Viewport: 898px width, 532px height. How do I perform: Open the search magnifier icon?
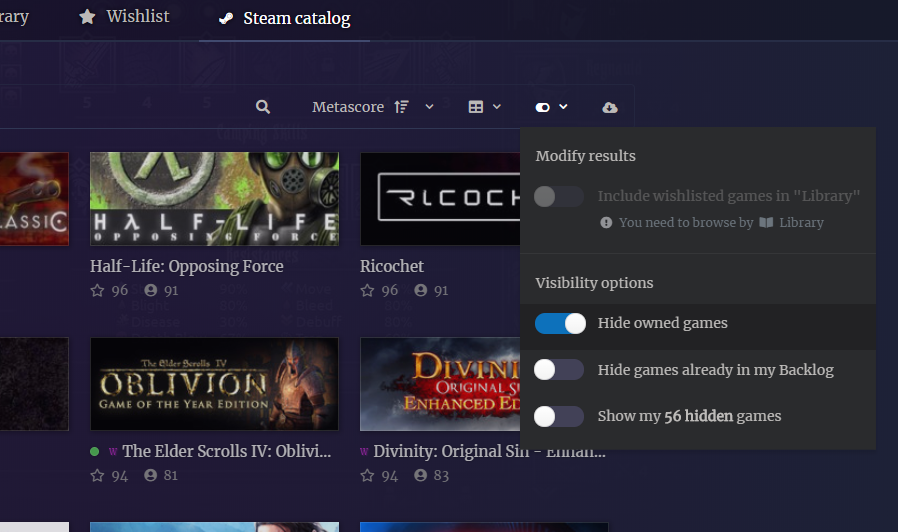tap(263, 107)
